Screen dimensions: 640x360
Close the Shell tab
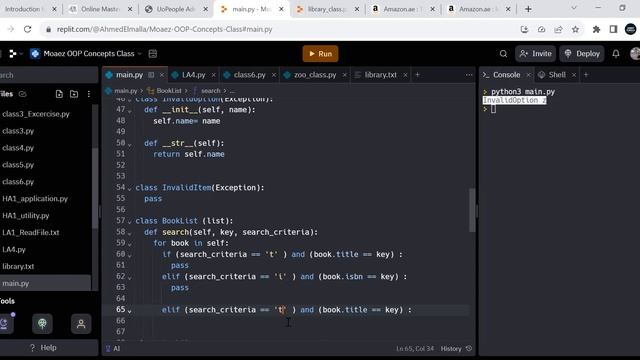pyautogui.click(x=573, y=75)
